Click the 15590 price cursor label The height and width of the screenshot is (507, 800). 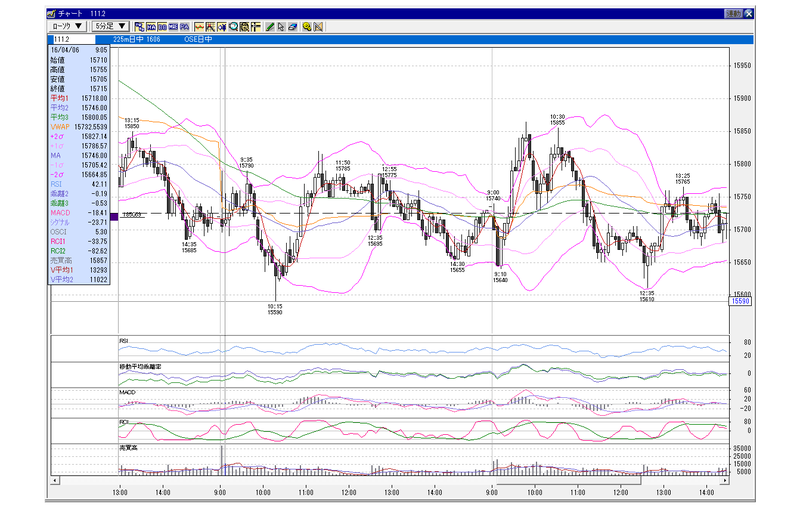(740, 301)
